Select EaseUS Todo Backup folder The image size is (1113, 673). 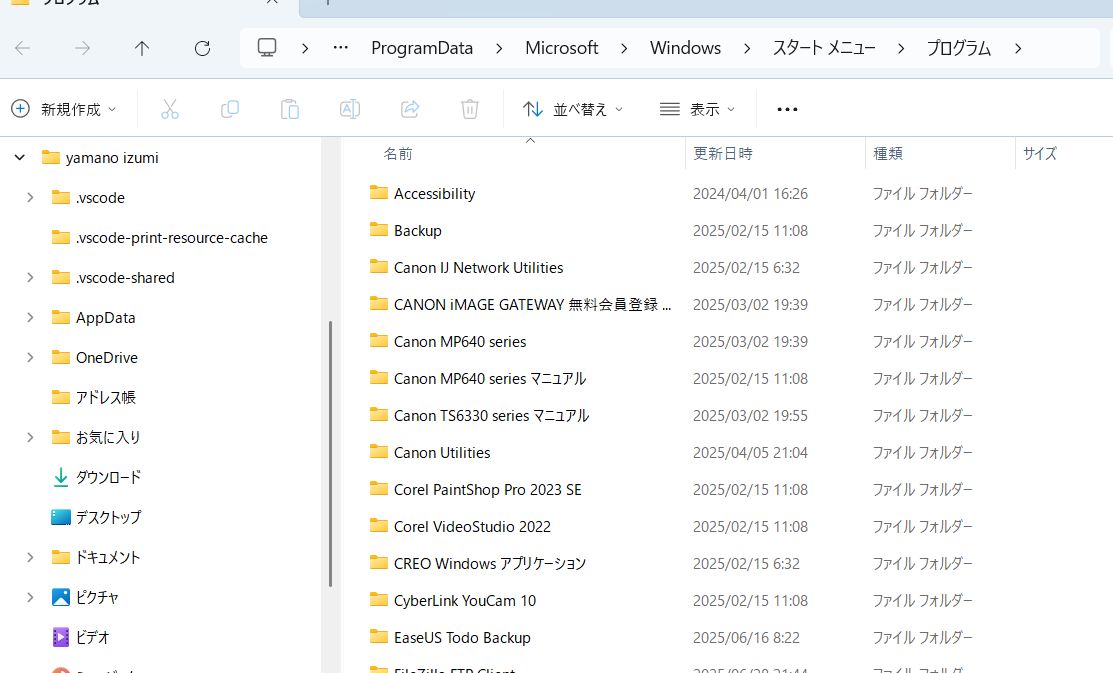click(462, 638)
